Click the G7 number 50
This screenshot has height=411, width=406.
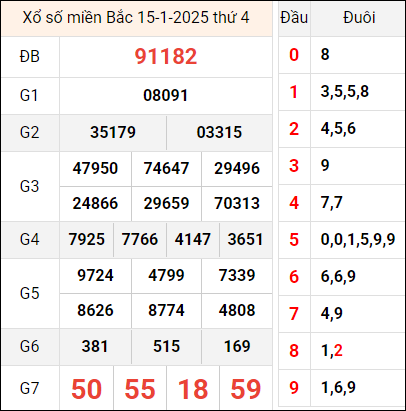click(x=86, y=389)
